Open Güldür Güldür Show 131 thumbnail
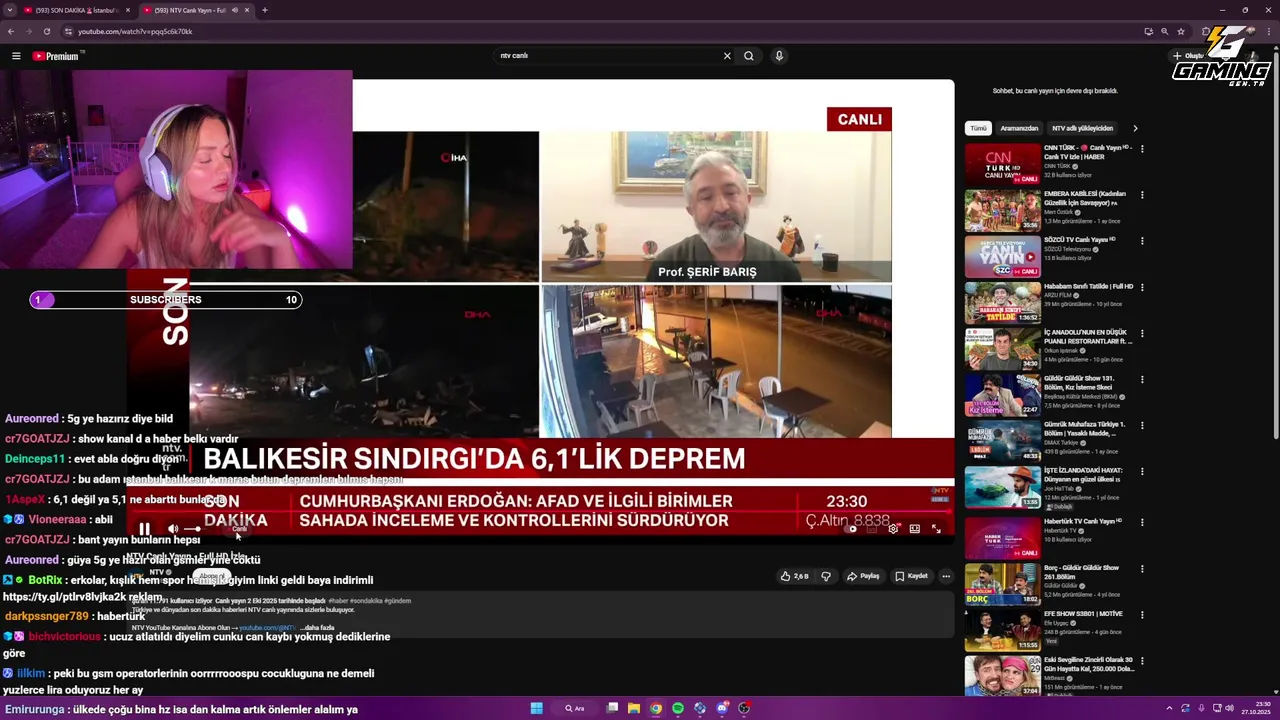This screenshot has height=720, width=1280. click(x=1002, y=394)
